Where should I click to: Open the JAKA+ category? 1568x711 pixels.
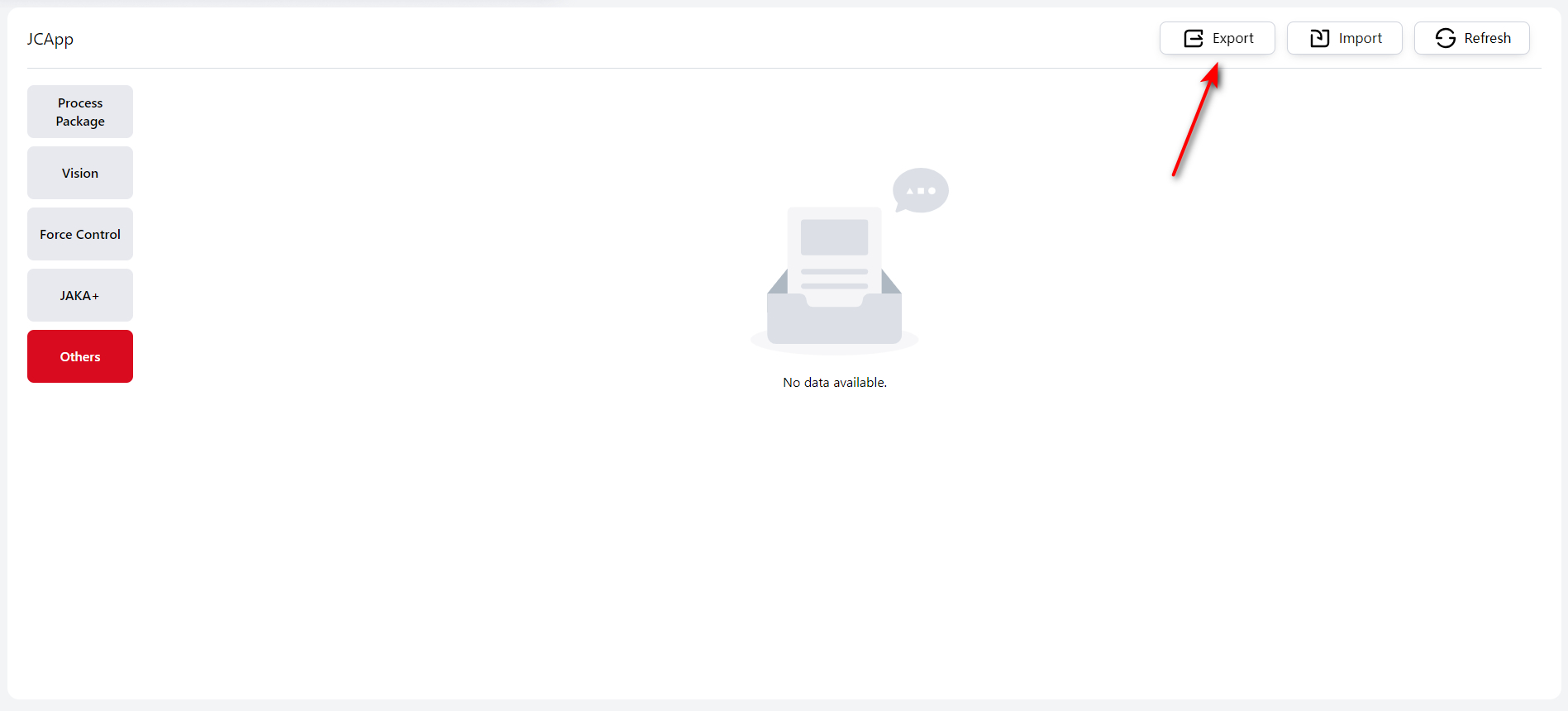point(80,295)
